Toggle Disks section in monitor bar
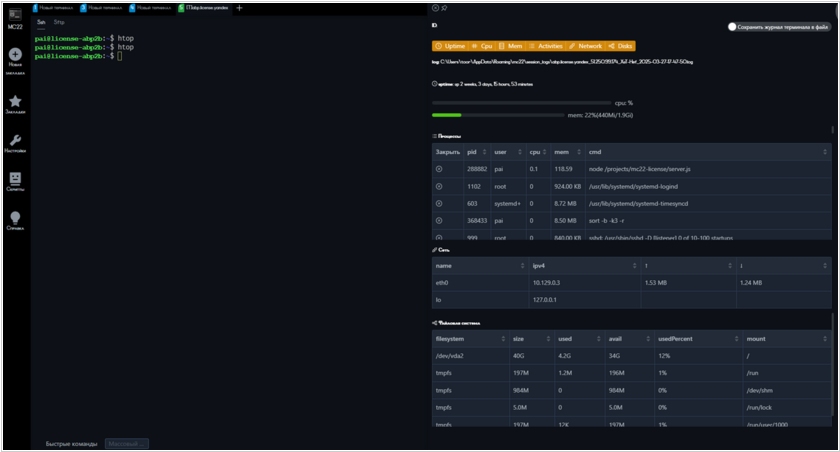The image size is (840, 452). point(620,46)
